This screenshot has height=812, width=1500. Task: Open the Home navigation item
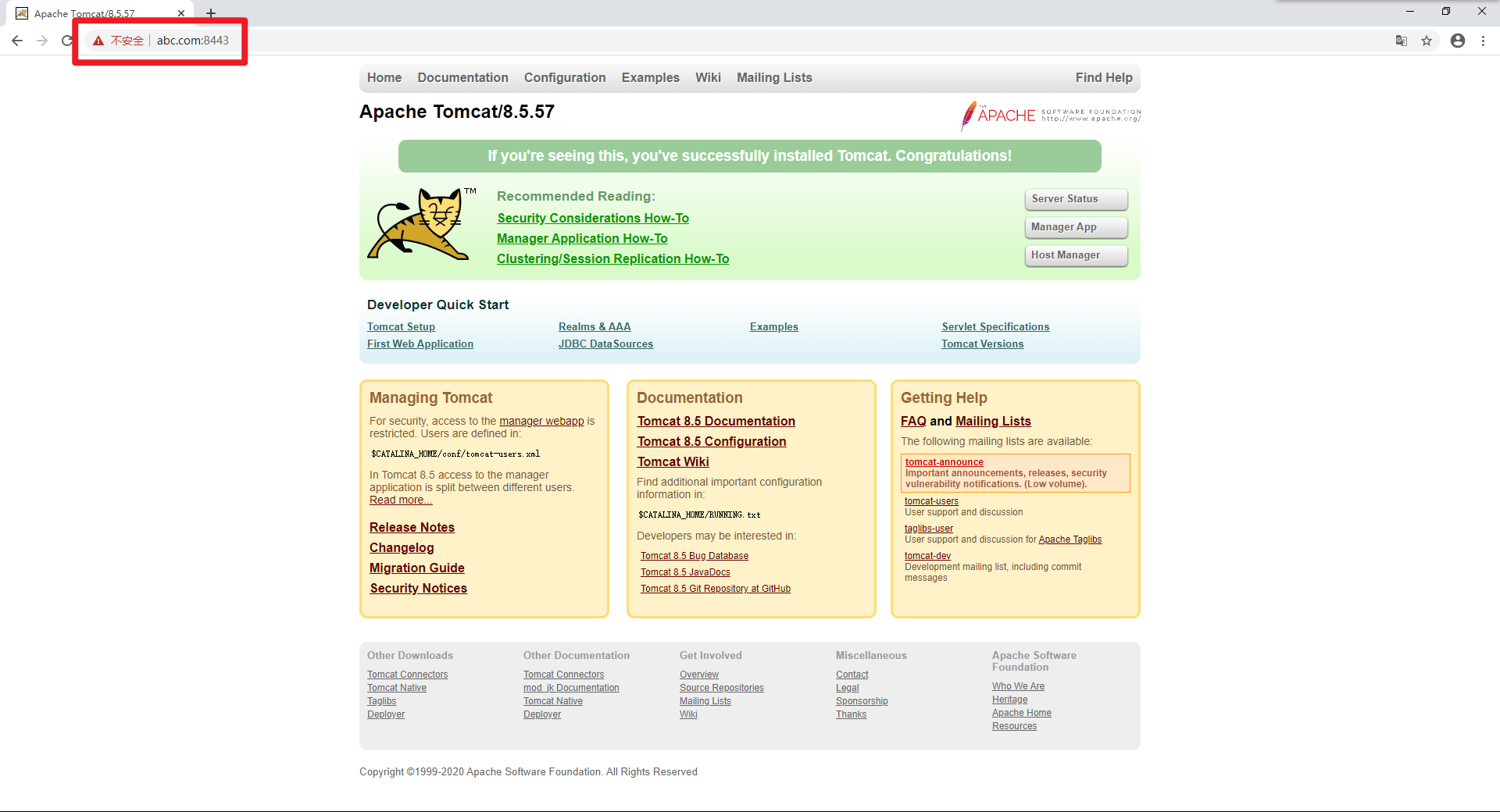[384, 77]
